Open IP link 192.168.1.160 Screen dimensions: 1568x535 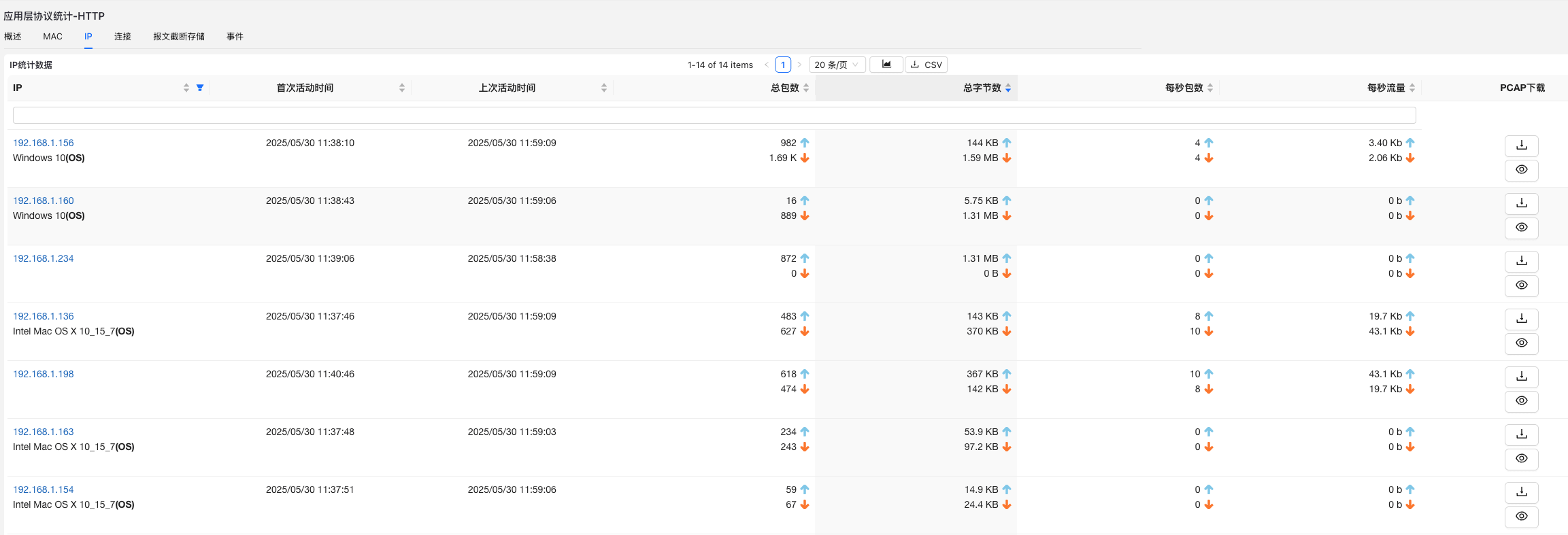[44, 201]
